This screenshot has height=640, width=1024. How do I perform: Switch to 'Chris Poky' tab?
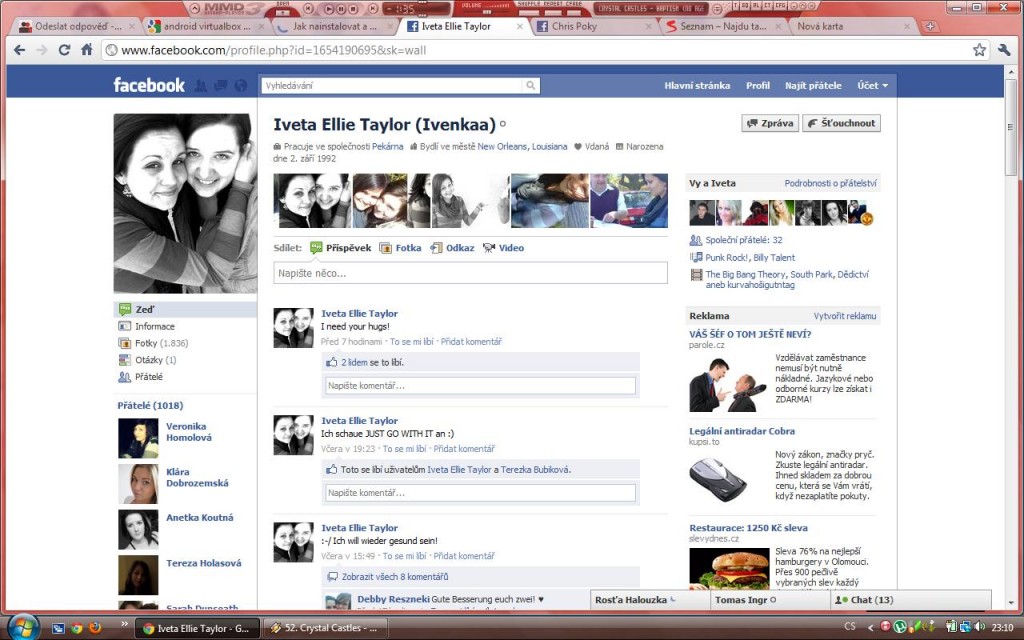tap(593, 27)
